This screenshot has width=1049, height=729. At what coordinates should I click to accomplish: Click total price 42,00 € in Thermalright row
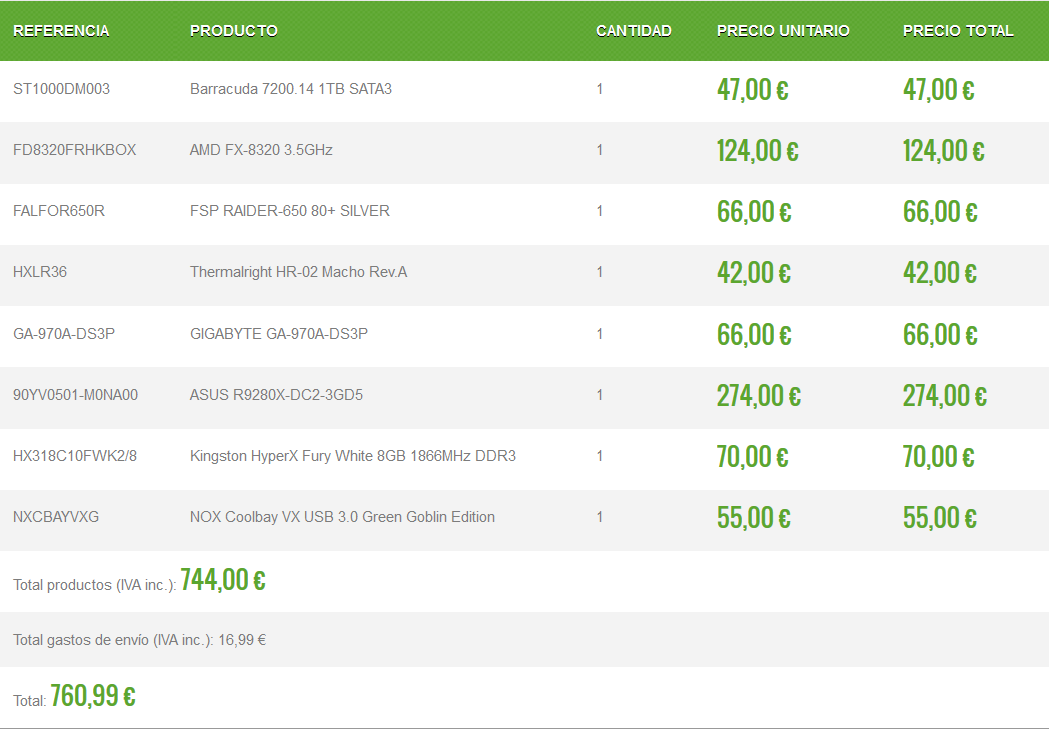[940, 273]
